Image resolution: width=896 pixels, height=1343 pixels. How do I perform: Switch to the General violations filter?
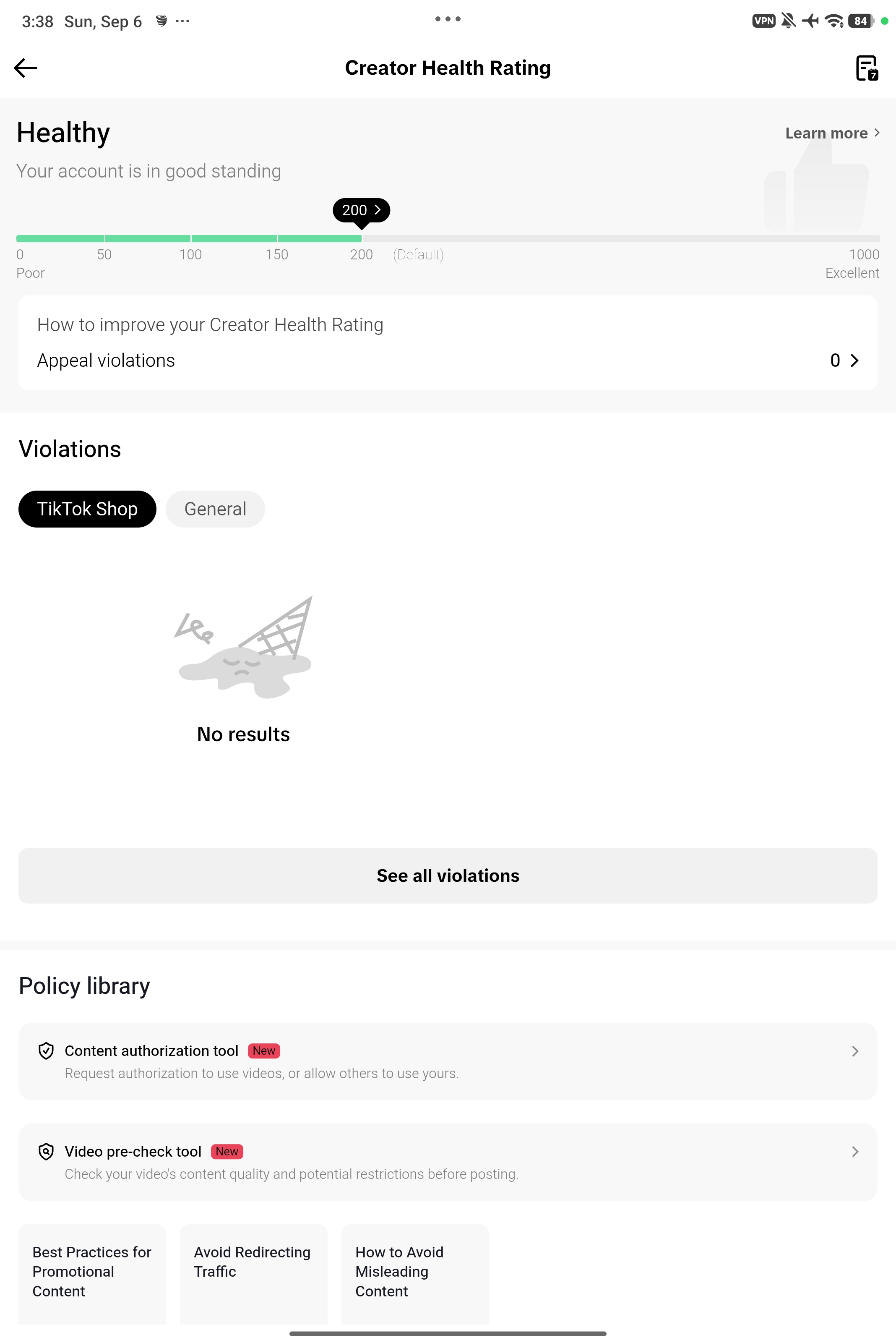[x=216, y=509]
